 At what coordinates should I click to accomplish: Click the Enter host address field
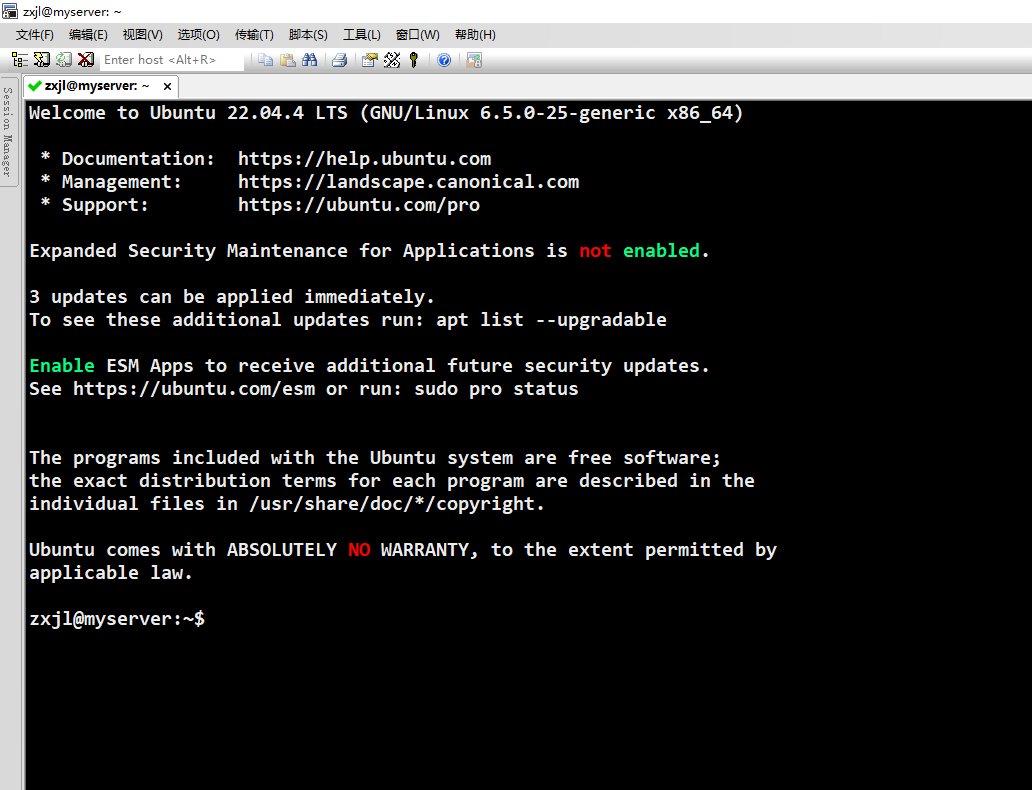[170, 59]
